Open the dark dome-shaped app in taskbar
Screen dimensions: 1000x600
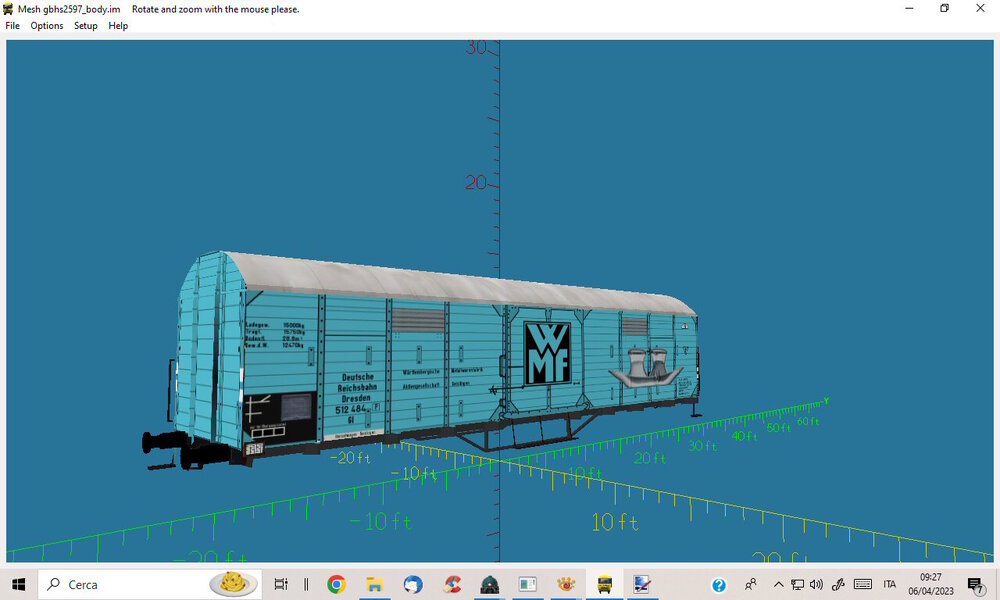tap(490, 584)
